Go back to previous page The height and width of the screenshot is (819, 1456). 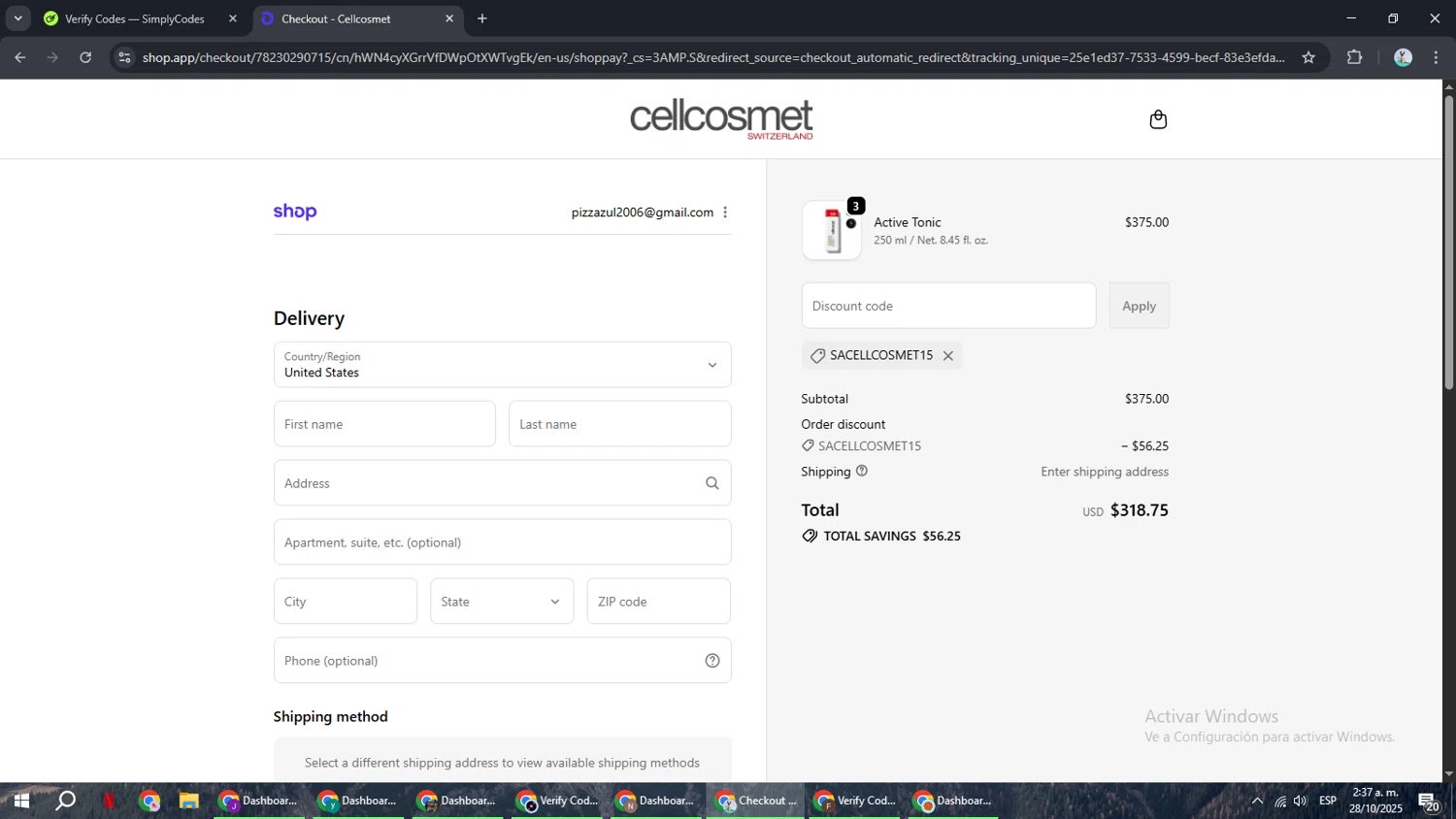pyautogui.click(x=20, y=57)
